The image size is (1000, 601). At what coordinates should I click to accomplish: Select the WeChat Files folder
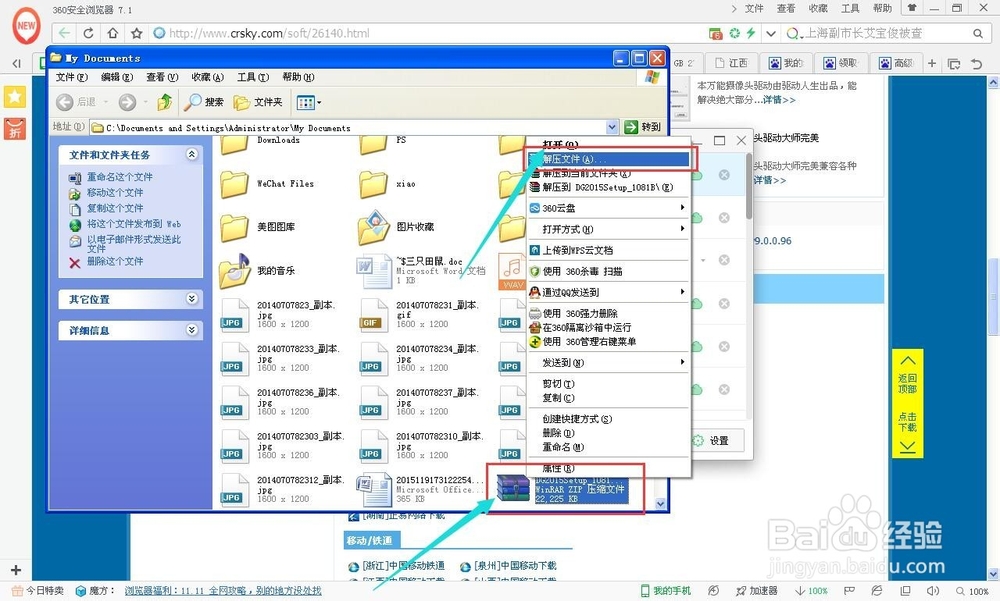pyautogui.click(x=268, y=184)
